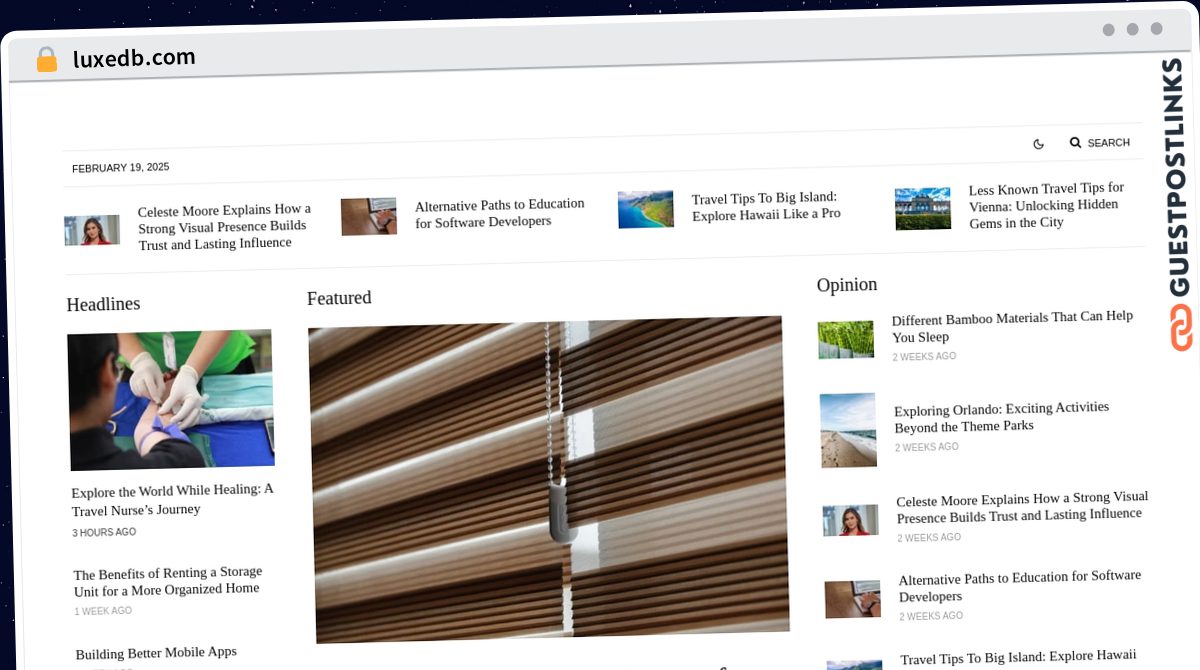Click 2 WEEKS AGO under the Orlando article
The width and height of the screenshot is (1200, 670).
tap(926, 447)
